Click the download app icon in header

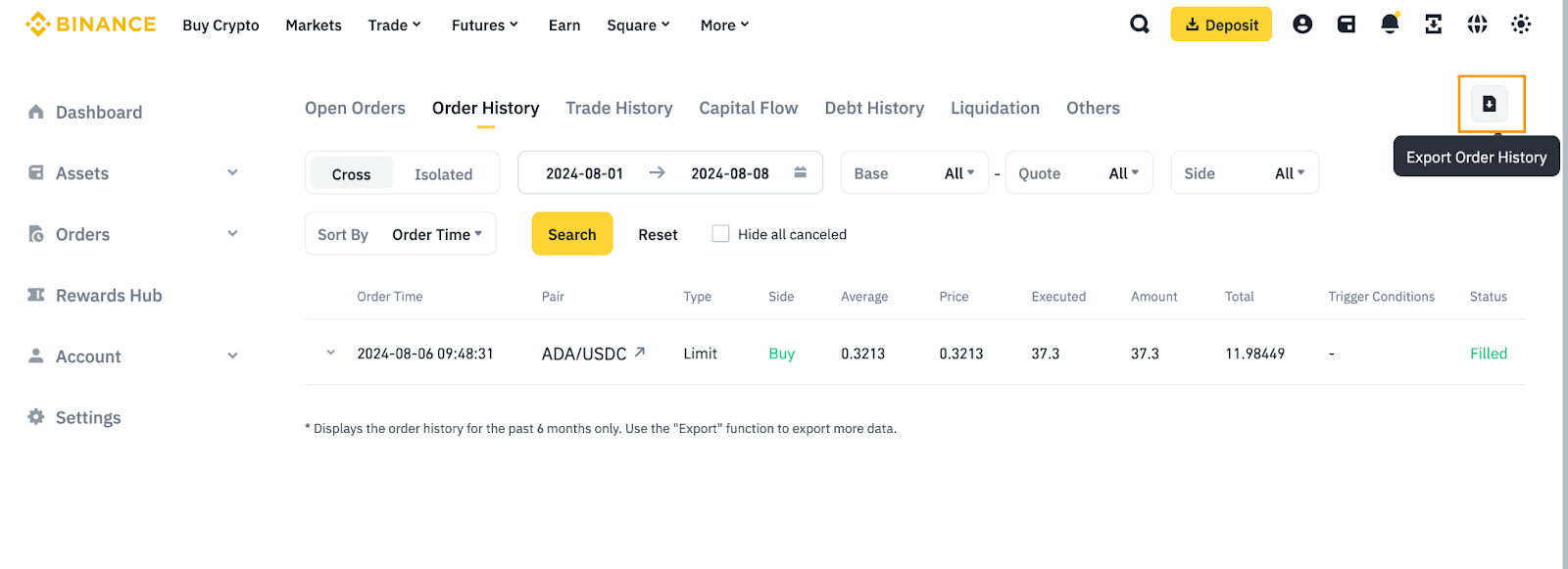(x=1433, y=24)
